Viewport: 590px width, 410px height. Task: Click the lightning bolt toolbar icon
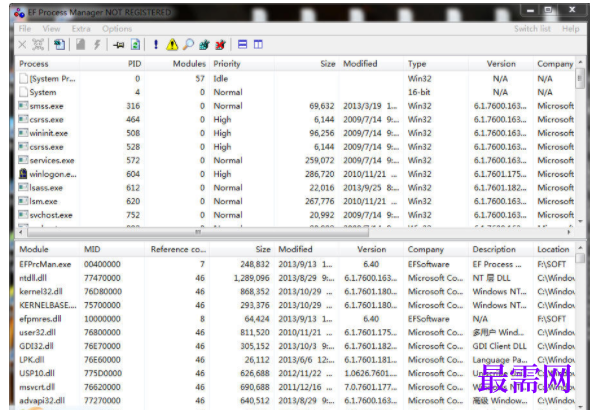(97, 45)
